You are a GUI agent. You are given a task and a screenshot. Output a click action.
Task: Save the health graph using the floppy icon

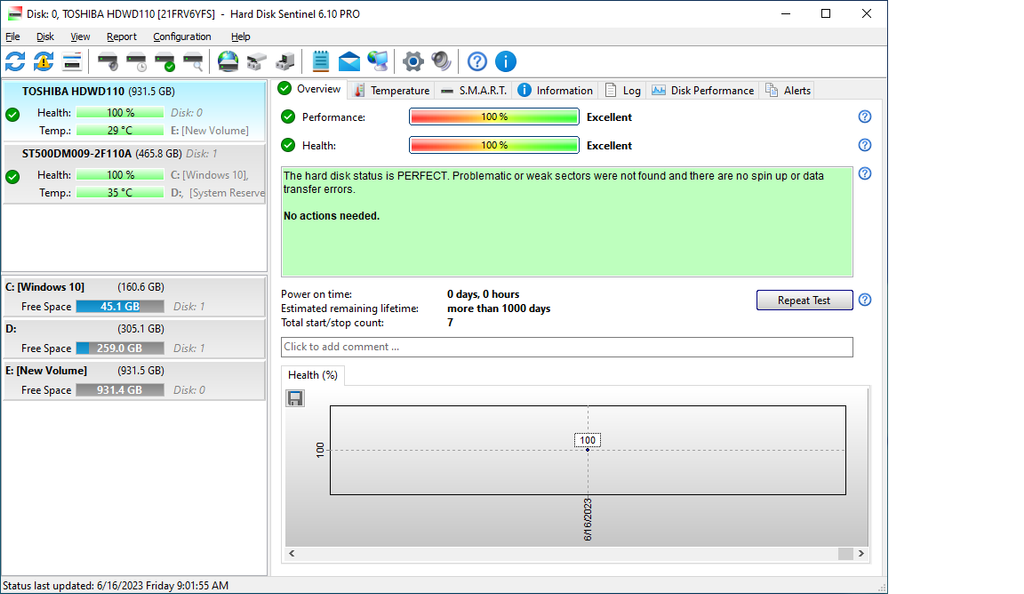coord(295,398)
